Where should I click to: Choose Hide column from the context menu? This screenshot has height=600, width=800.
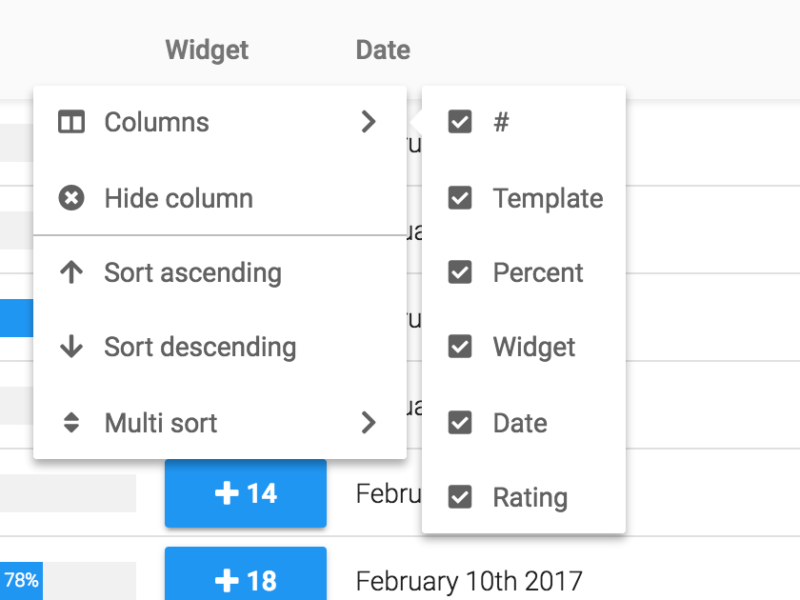coord(178,198)
